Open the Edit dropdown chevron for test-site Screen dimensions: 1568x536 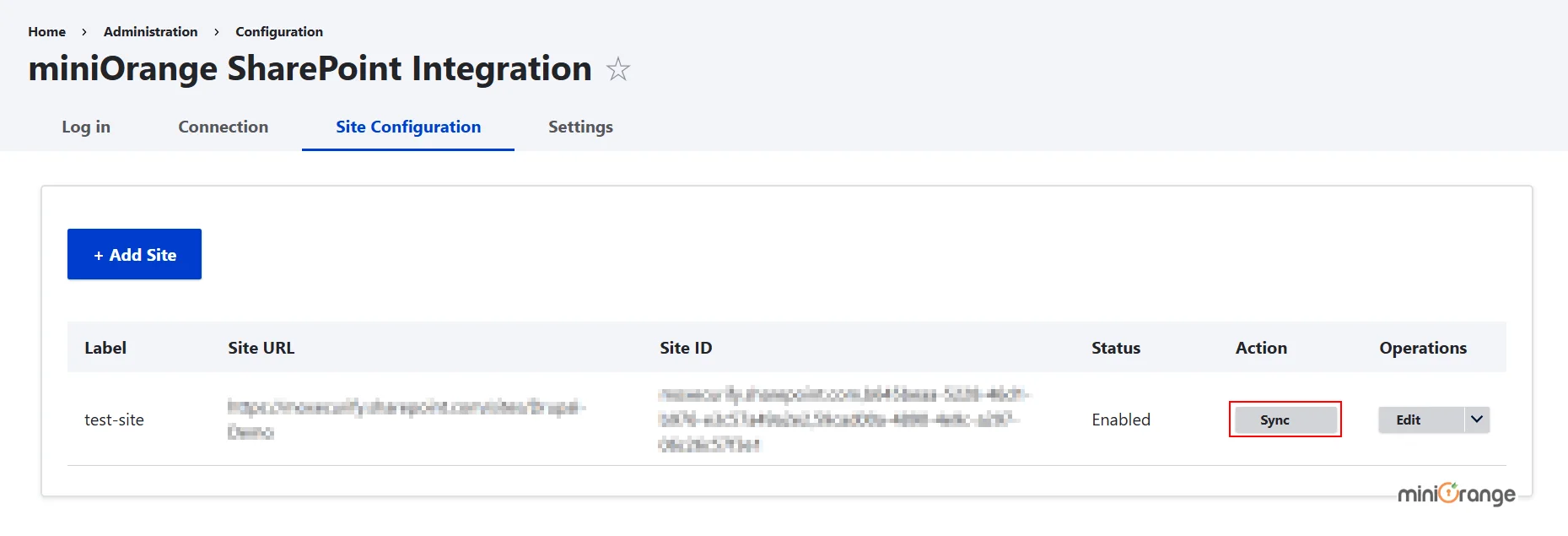pos(1475,420)
